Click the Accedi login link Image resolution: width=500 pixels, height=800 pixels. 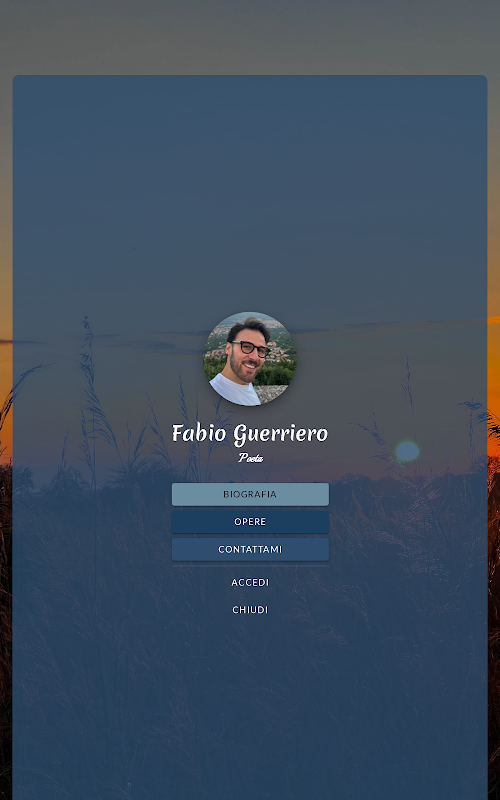pos(250,582)
